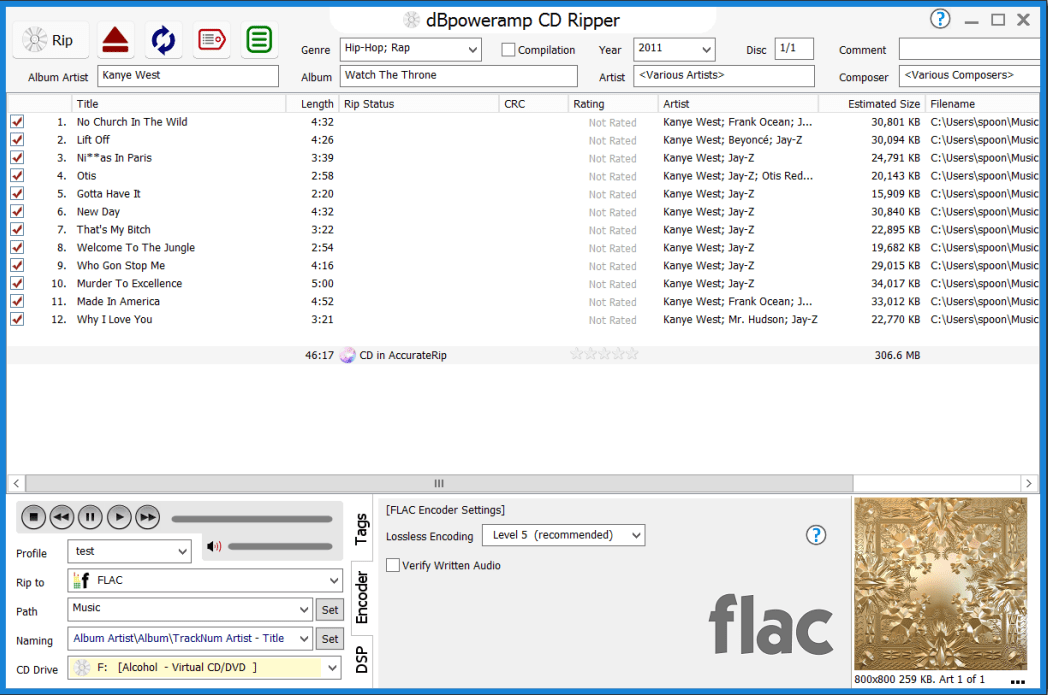This screenshot has width=1048, height=695.
Task: Open the Genre dropdown
Action: pos(471,49)
